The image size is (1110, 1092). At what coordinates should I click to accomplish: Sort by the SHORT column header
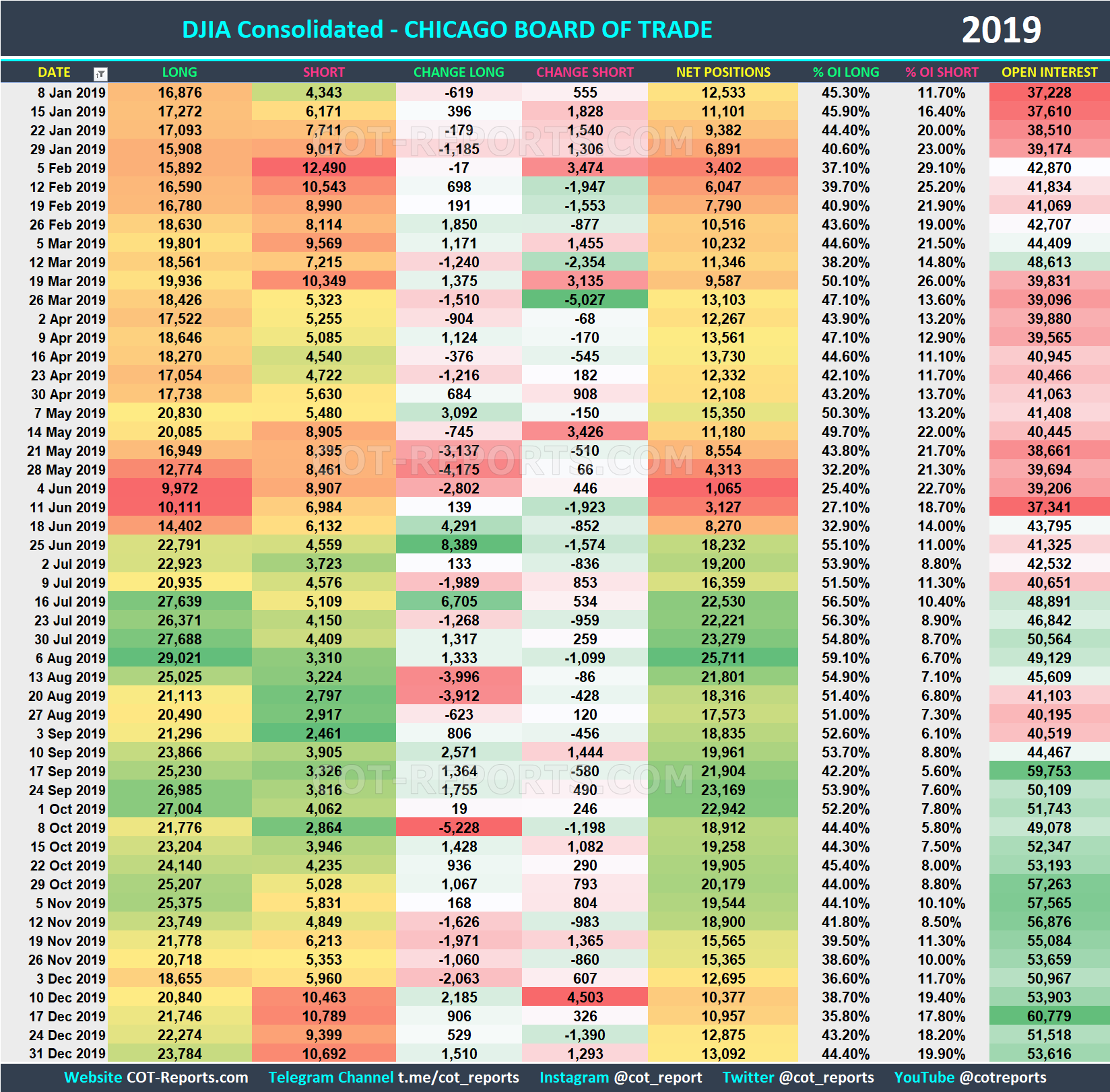pos(323,73)
